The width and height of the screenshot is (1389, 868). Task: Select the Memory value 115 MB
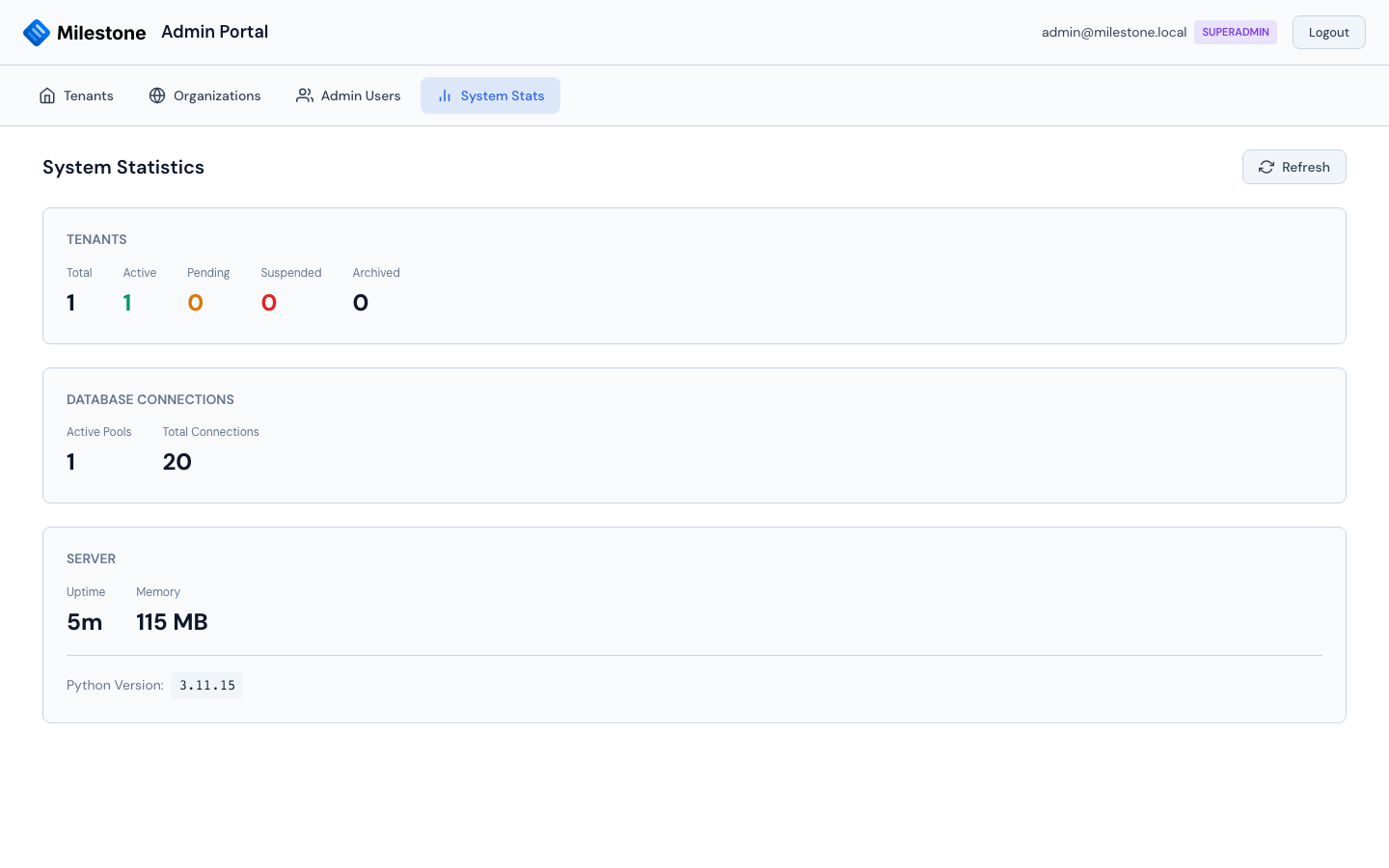[172, 622]
